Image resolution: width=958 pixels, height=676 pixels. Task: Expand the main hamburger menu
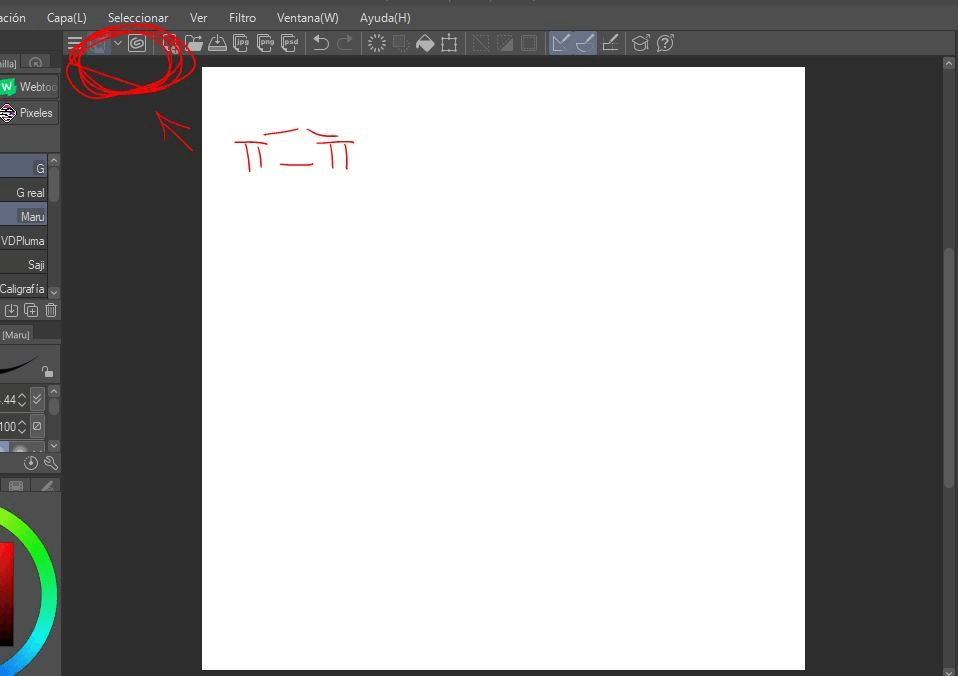click(x=74, y=43)
